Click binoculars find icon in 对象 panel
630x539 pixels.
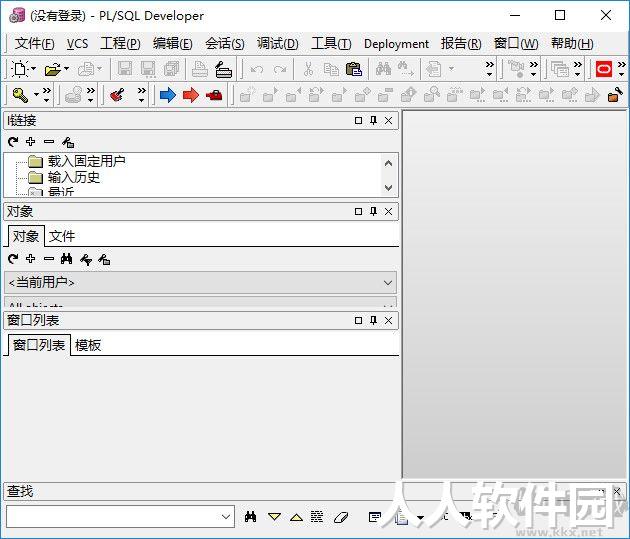tap(67, 259)
